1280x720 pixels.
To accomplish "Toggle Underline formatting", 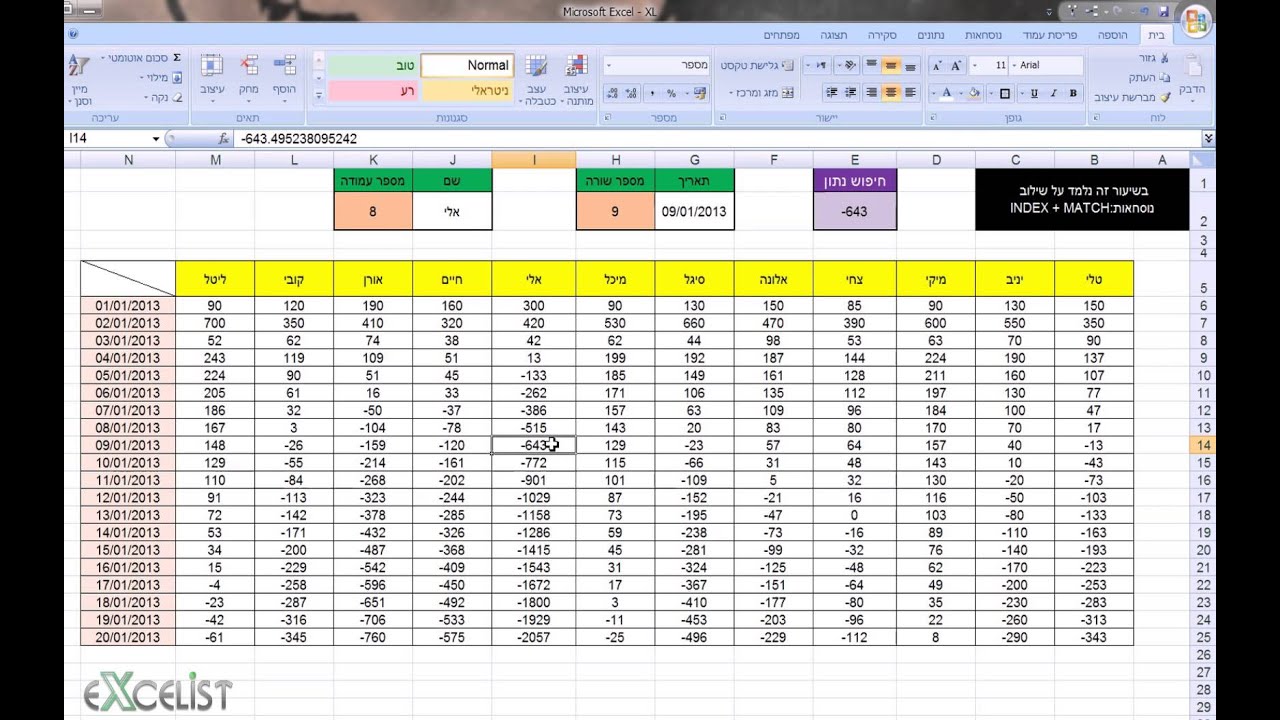I will [1033, 94].
